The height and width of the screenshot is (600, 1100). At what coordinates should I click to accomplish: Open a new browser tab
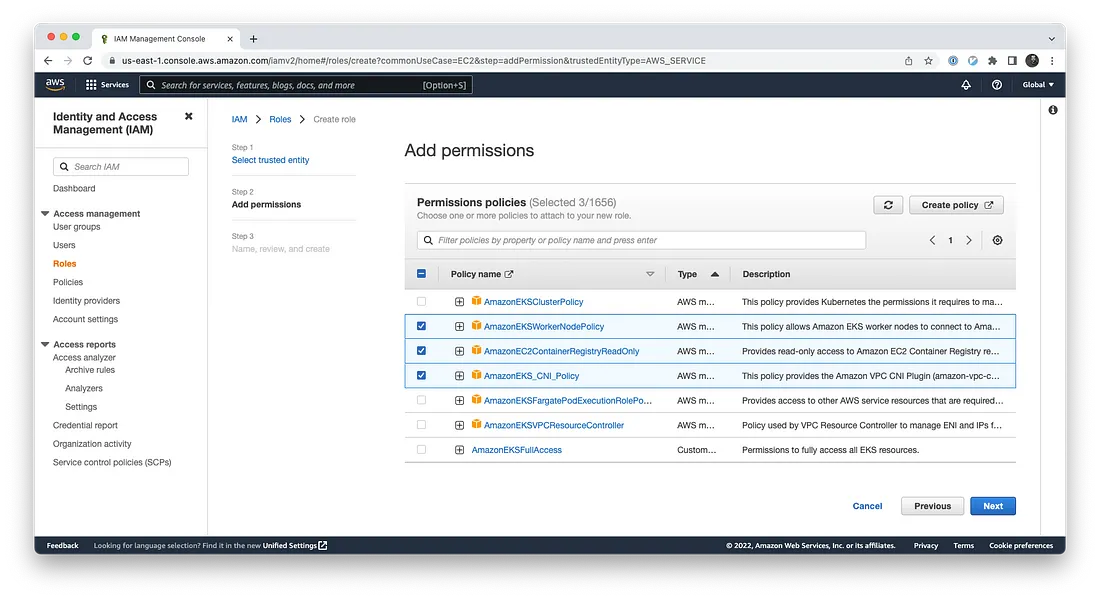click(253, 39)
